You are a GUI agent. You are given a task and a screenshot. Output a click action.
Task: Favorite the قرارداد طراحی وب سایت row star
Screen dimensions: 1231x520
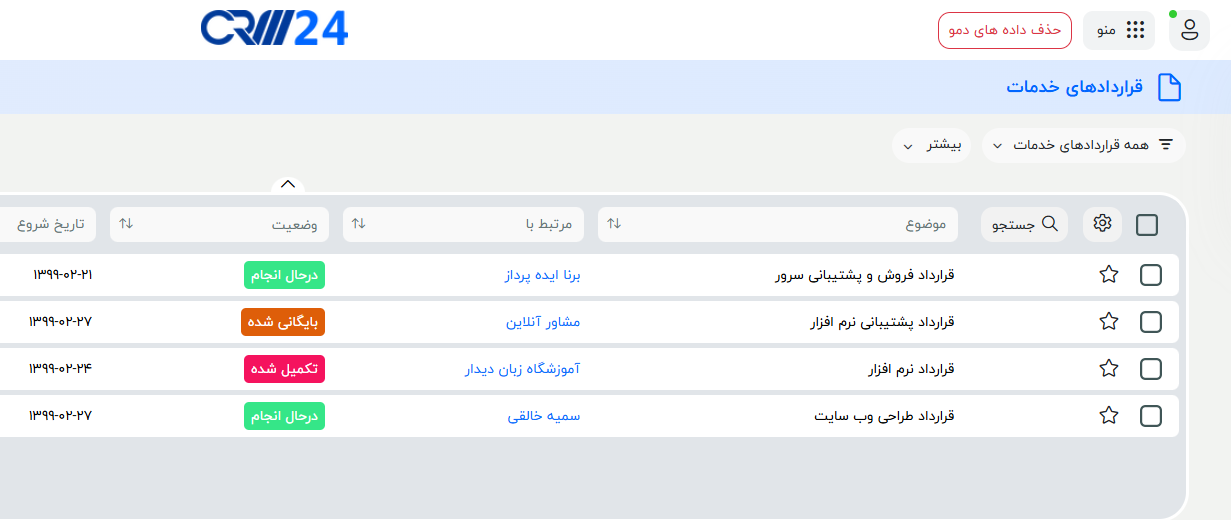tap(1108, 415)
